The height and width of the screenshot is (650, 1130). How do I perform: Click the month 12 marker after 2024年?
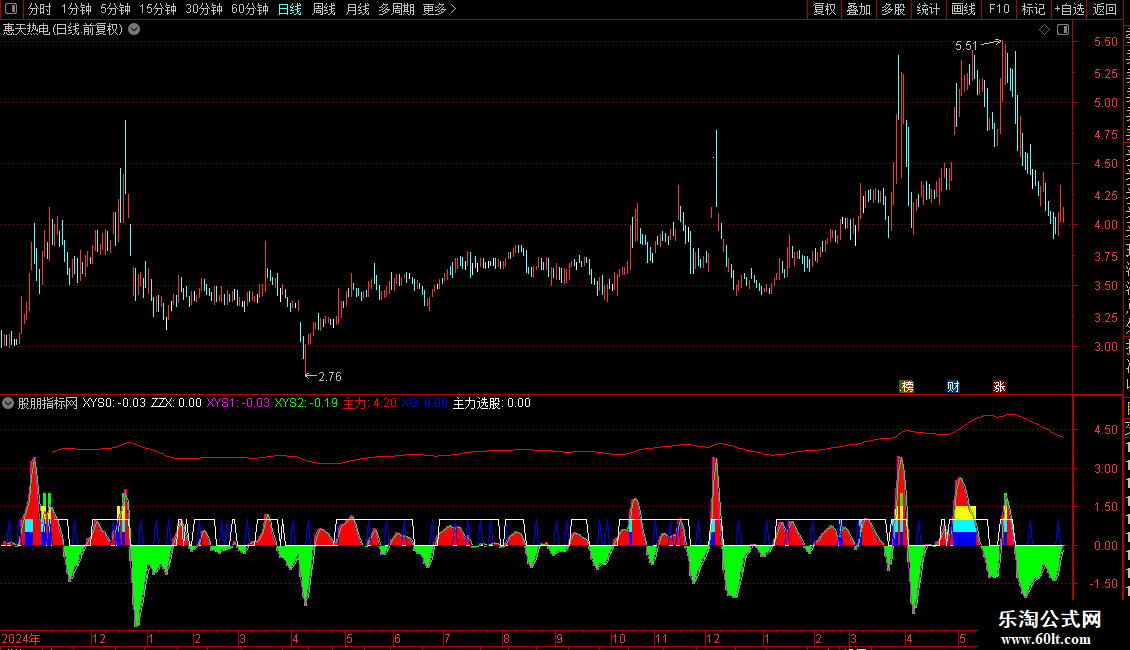click(x=99, y=638)
